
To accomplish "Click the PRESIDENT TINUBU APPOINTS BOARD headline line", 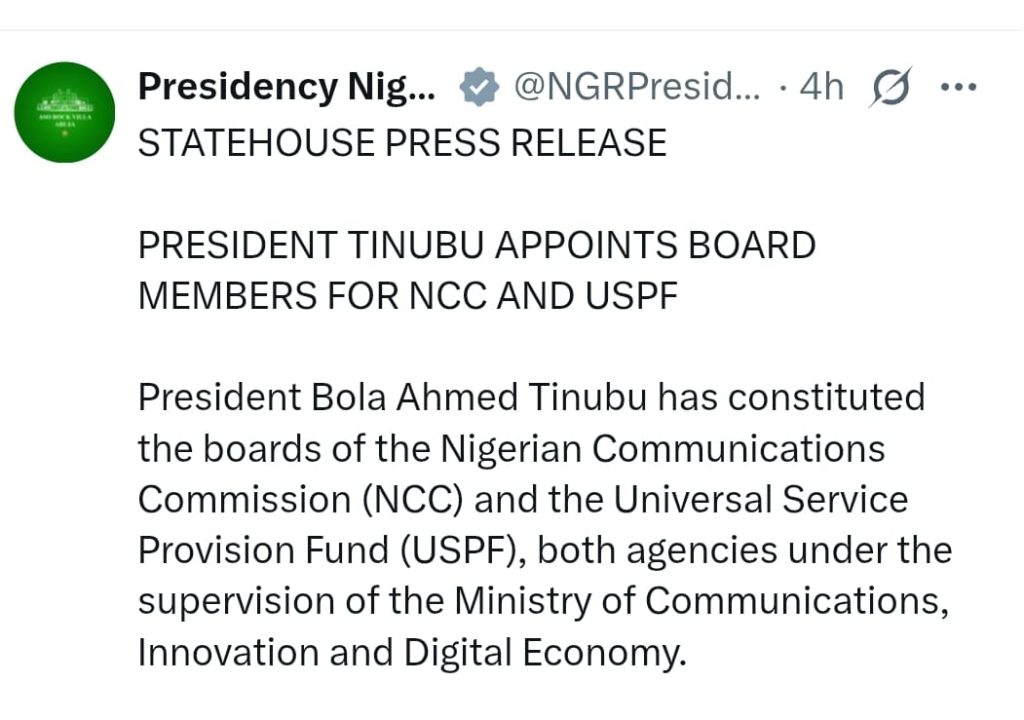I will (x=477, y=245).
